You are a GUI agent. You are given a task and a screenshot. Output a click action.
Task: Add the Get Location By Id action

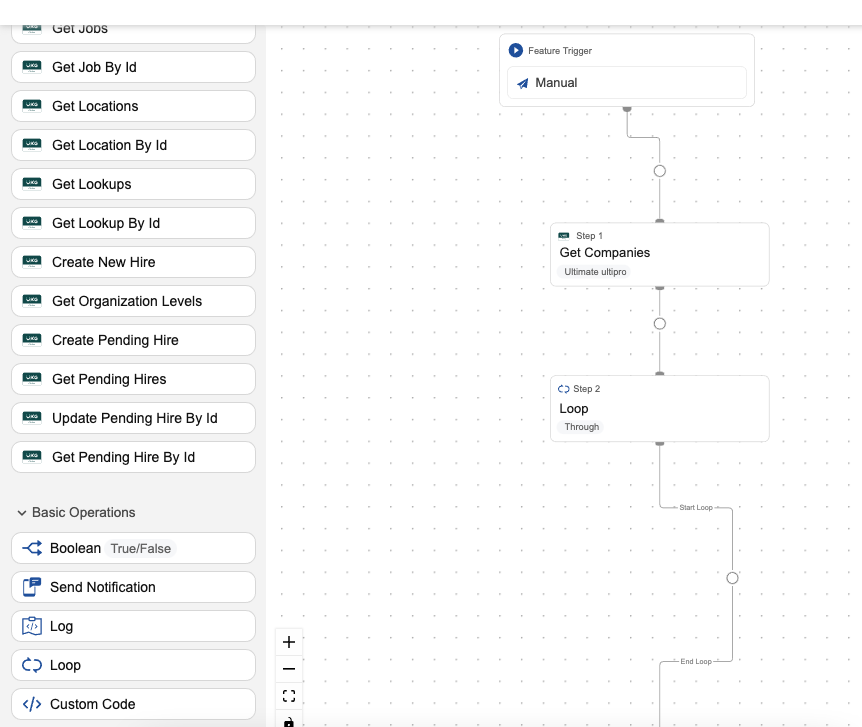point(134,145)
